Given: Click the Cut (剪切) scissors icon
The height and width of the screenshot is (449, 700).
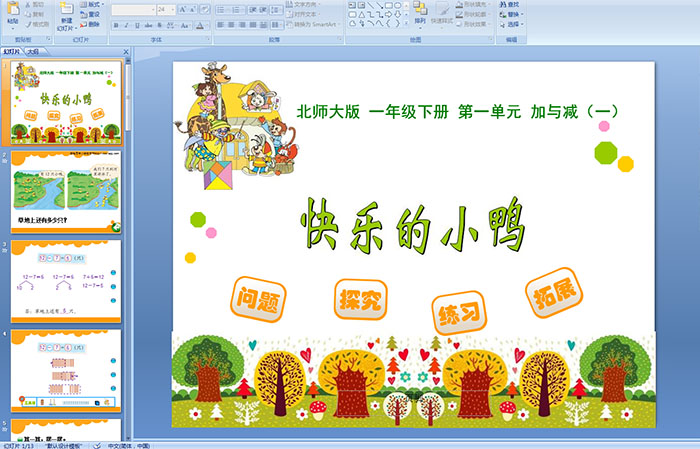Looking at the screenshot, I should pos(28,4).
